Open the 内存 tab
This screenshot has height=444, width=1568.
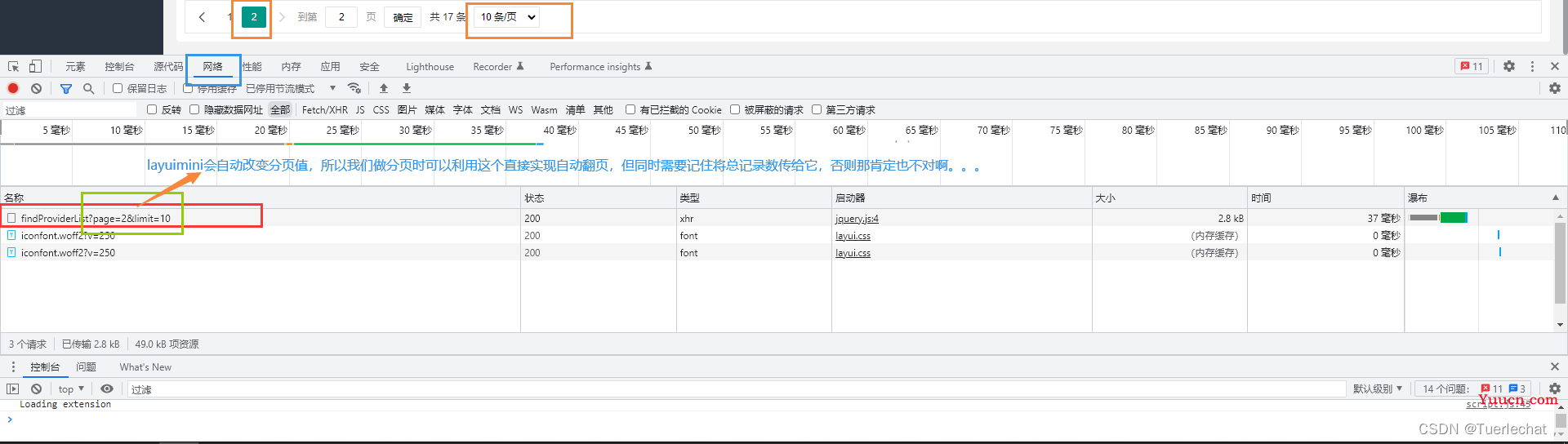291,67
